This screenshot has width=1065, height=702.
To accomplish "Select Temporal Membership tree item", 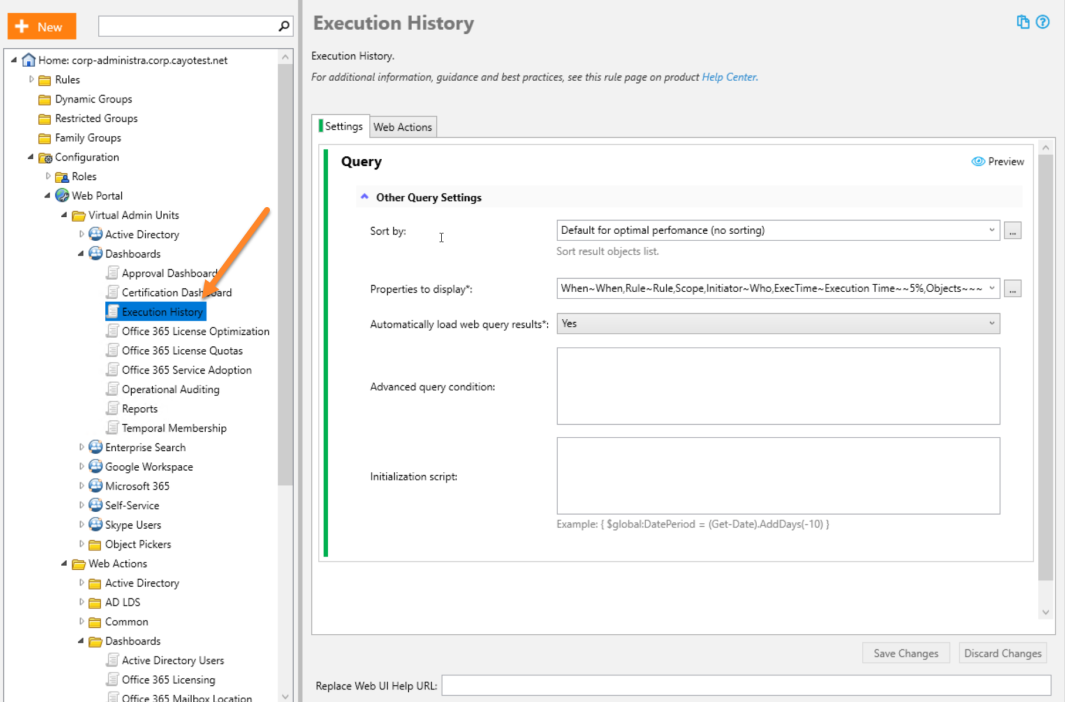I will point(174,428).
